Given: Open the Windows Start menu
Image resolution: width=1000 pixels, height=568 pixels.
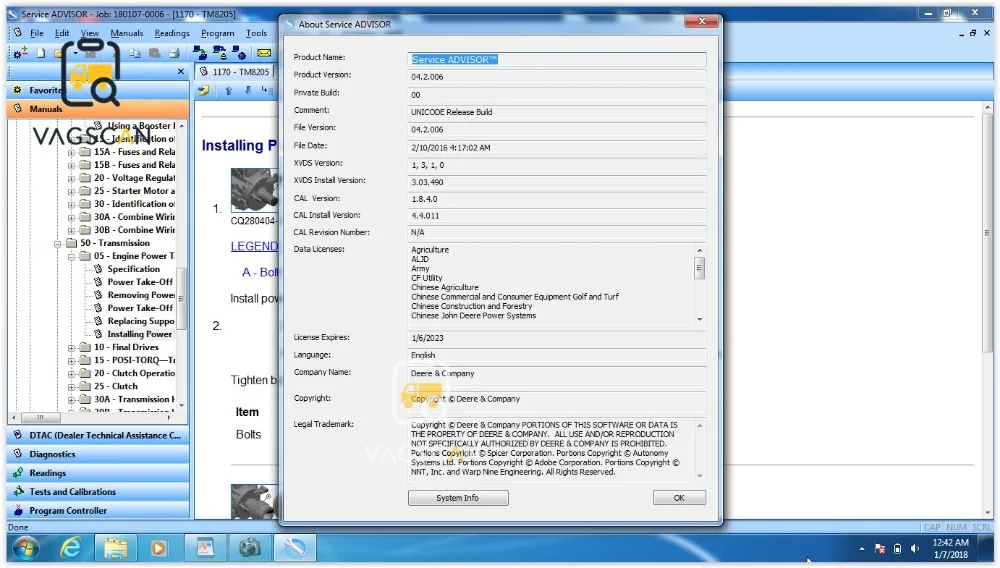Looking at the screenshot, I should [x=26, y=548].
